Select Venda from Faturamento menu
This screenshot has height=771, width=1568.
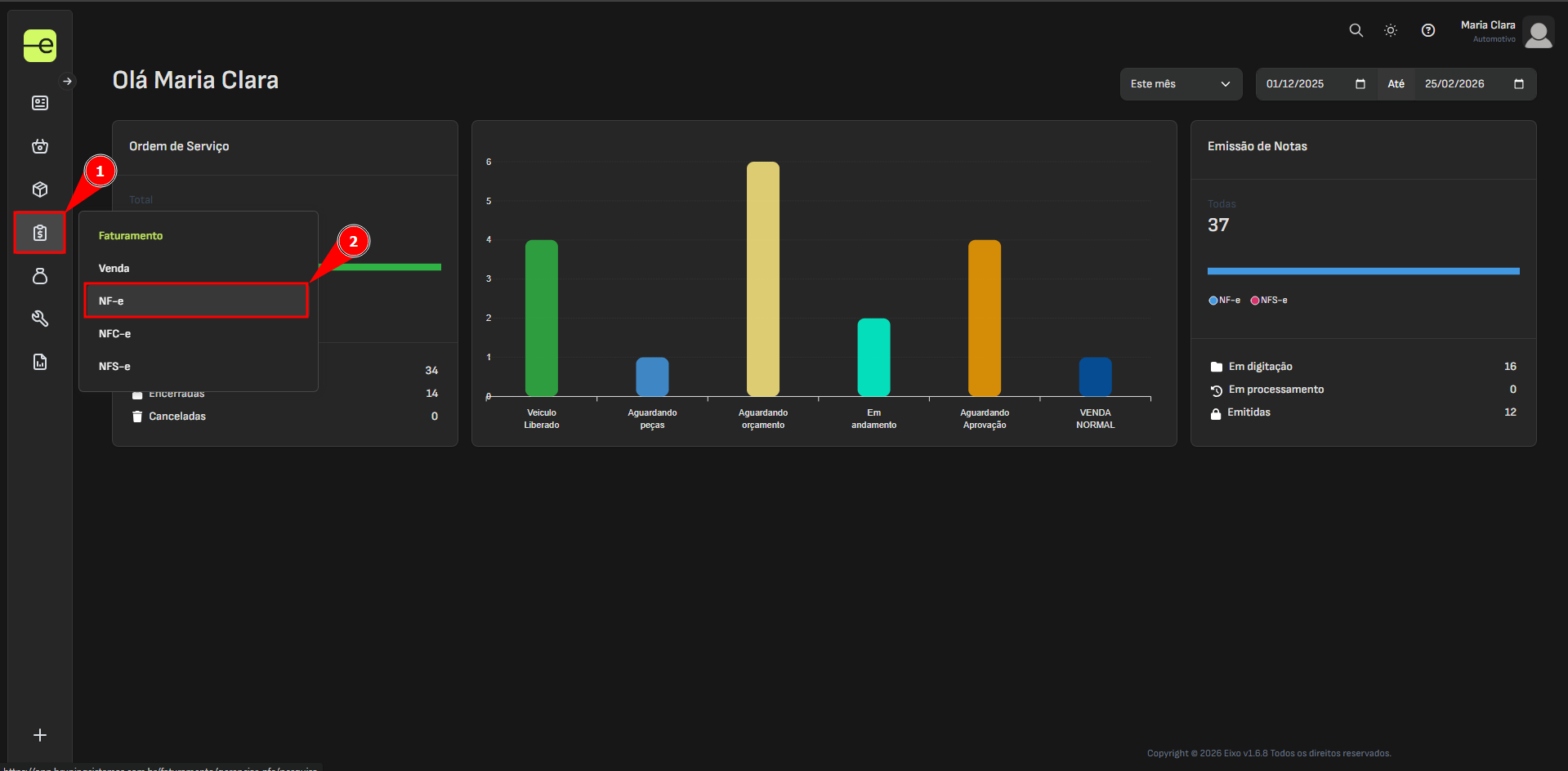click(x=114, y=268)
